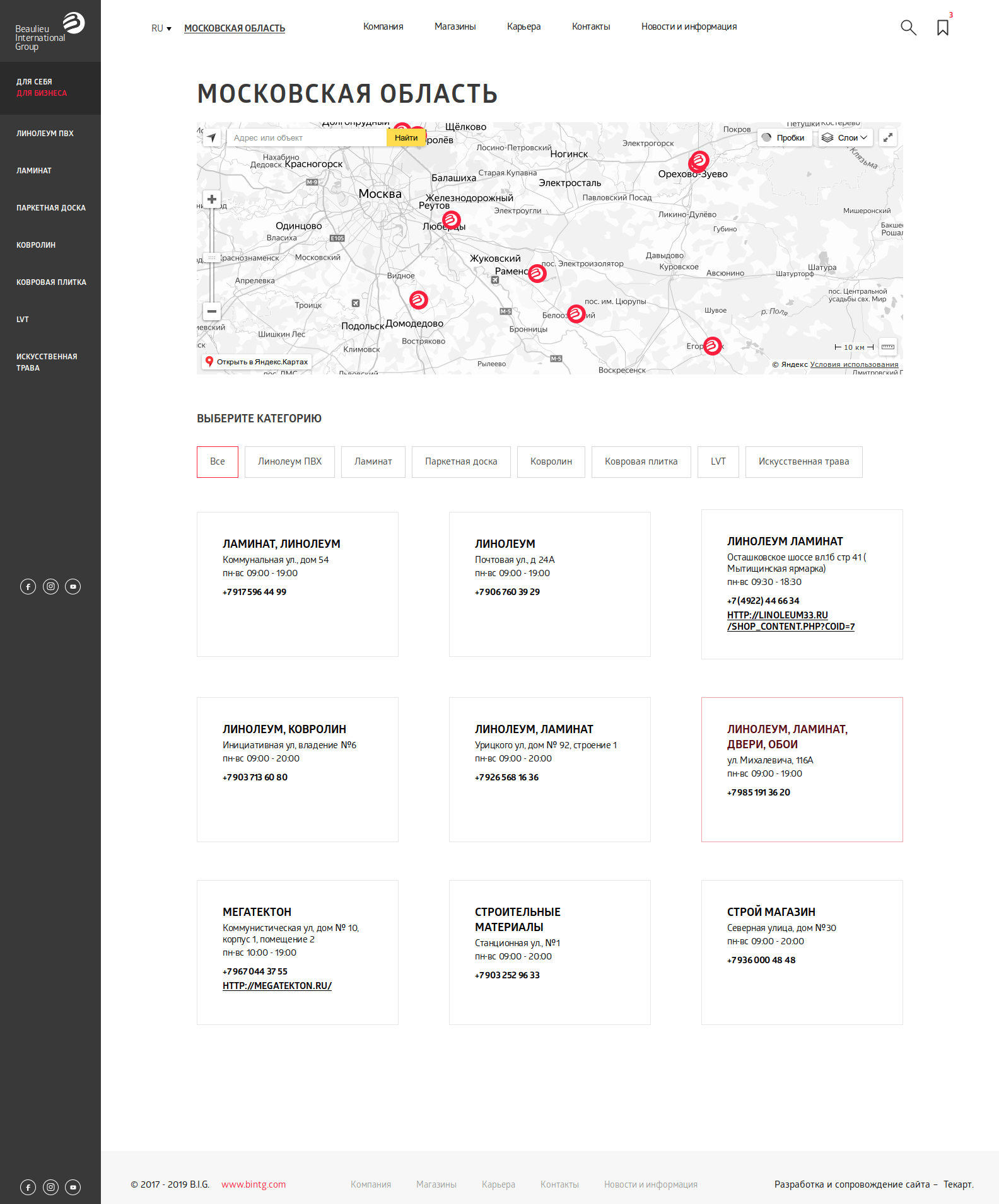This screenshot has height=1204, width=999.
Task: Open Компания in top navigation
Action: pos(383,26)
